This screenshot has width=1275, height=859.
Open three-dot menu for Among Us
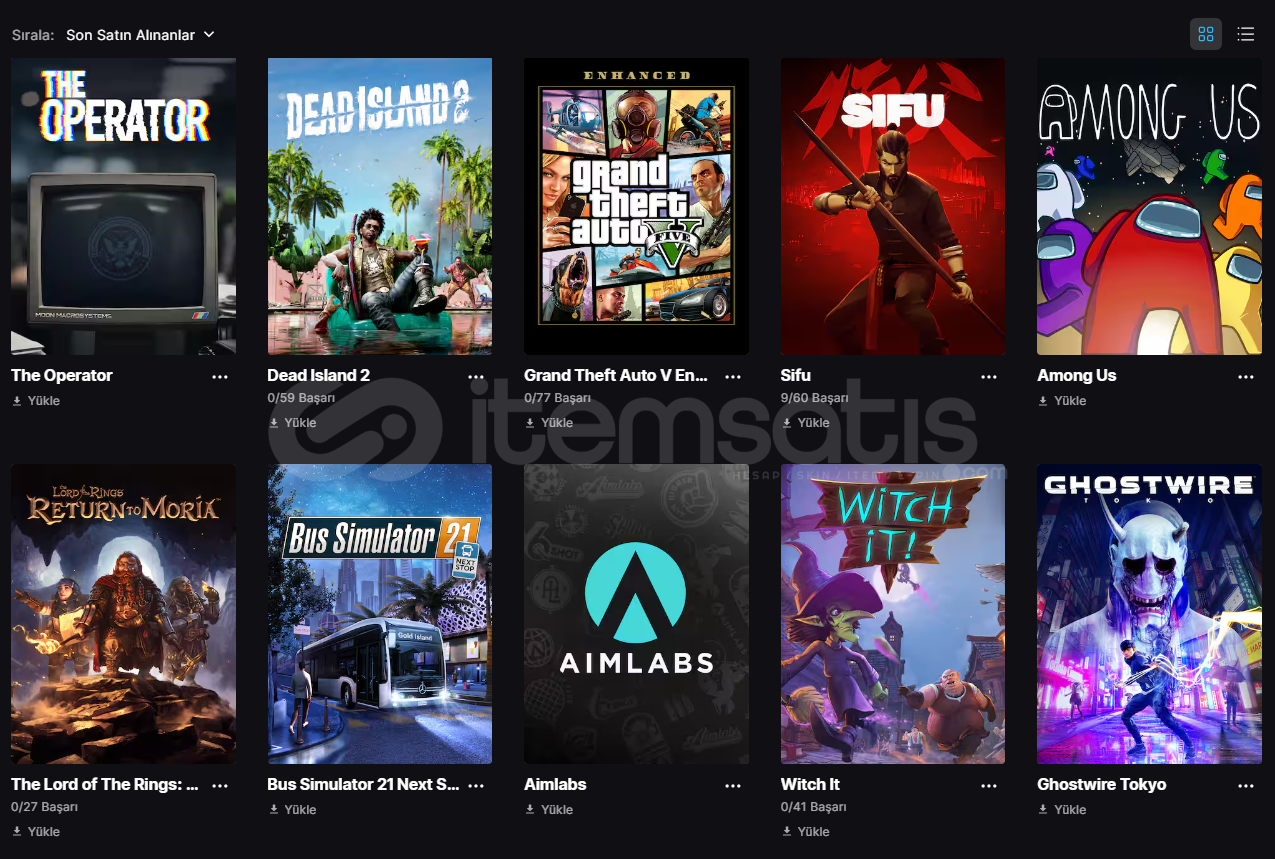1246,377
